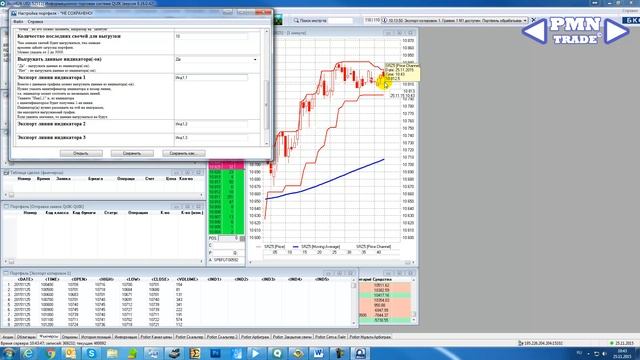Click the system tray clock
Viewport: 640px width, 360px height.
click(x=622, y=353)
